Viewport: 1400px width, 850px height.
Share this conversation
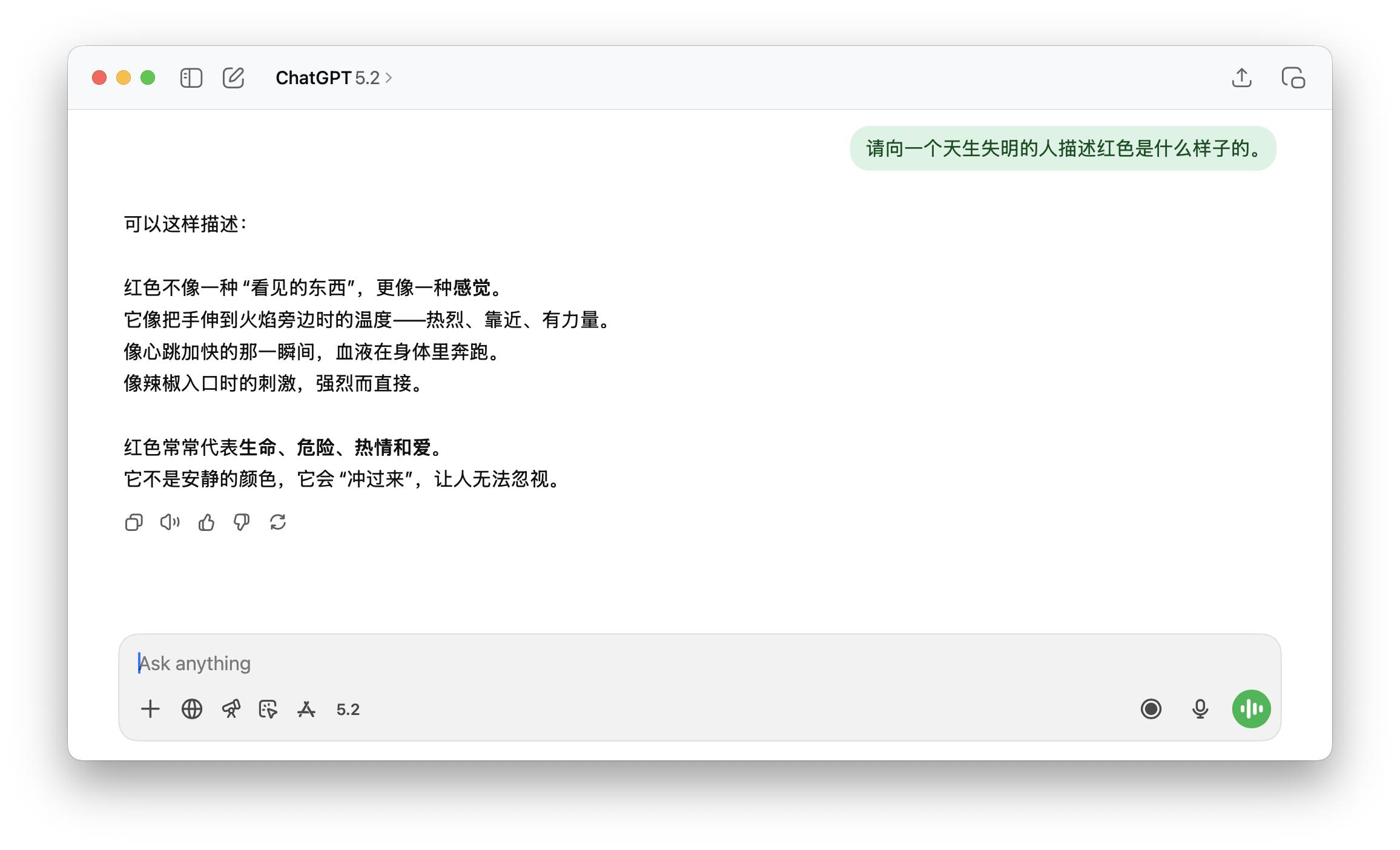pyautogui.click(x=1241, y=78)
